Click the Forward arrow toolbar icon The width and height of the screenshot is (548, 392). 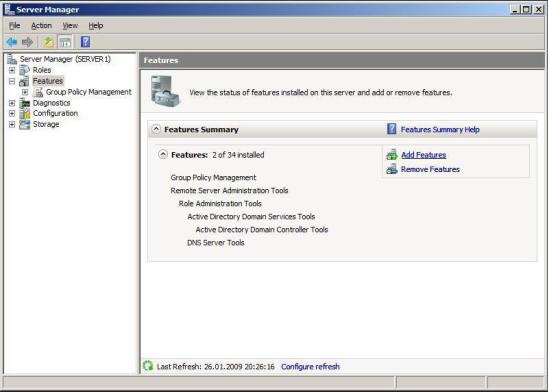[x=27, y=42]
